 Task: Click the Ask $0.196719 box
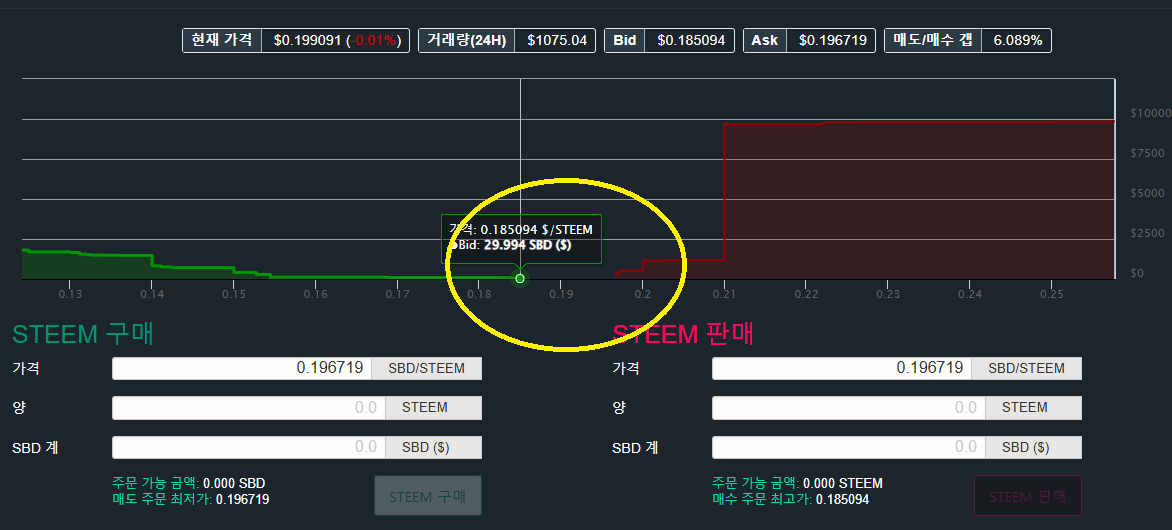point(809,40)
